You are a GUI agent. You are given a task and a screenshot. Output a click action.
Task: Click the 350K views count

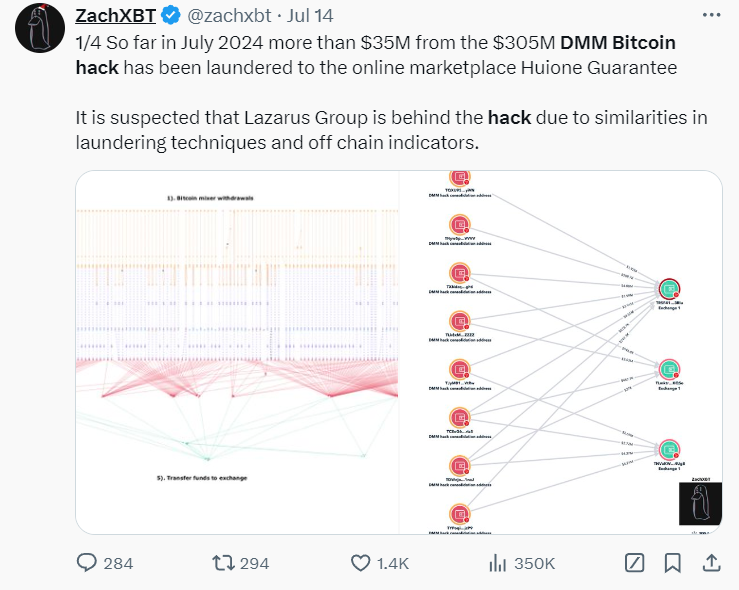(534, 563)
